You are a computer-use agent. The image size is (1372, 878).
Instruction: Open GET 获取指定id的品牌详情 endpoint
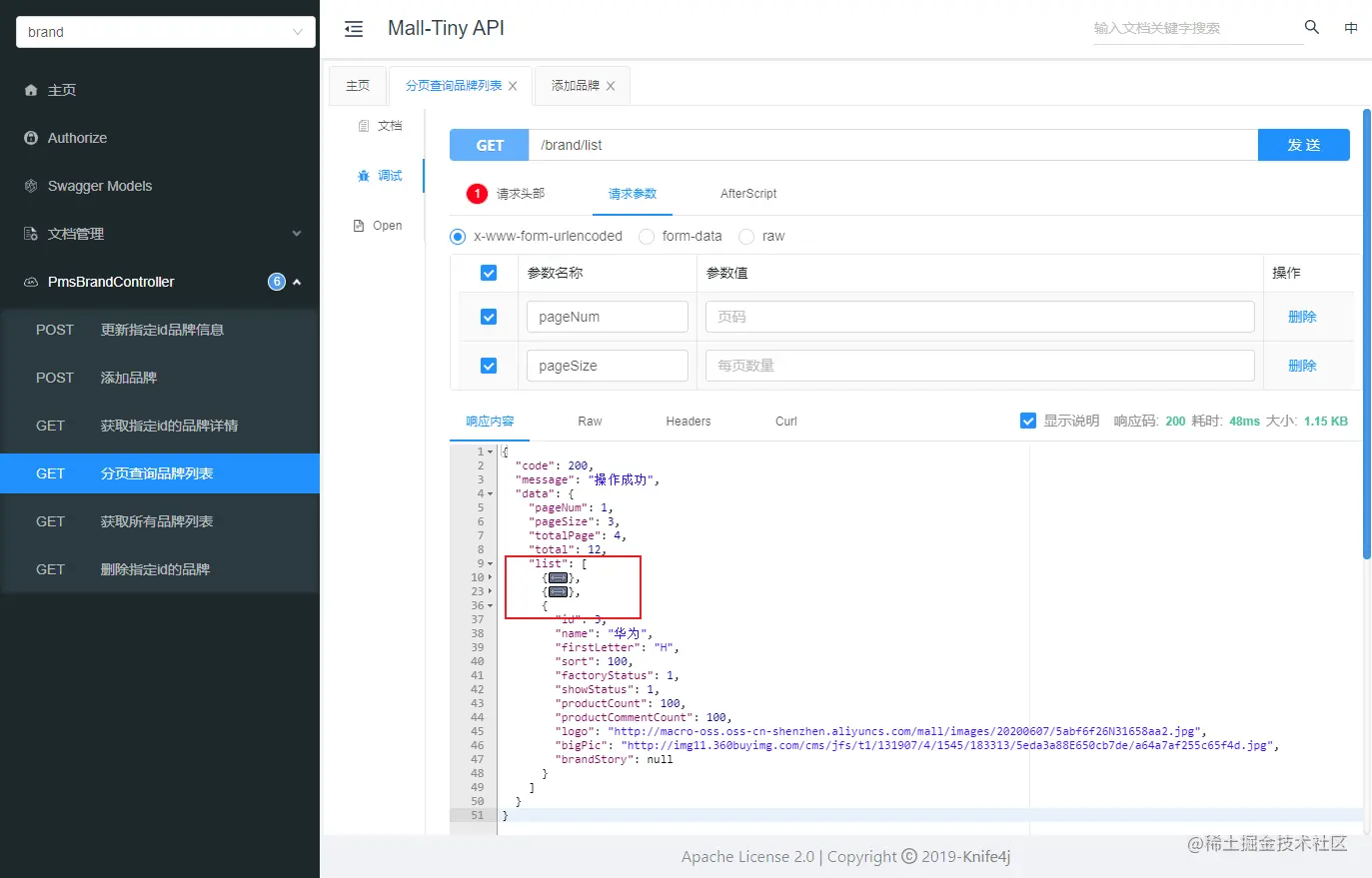[x=160, y=426]
